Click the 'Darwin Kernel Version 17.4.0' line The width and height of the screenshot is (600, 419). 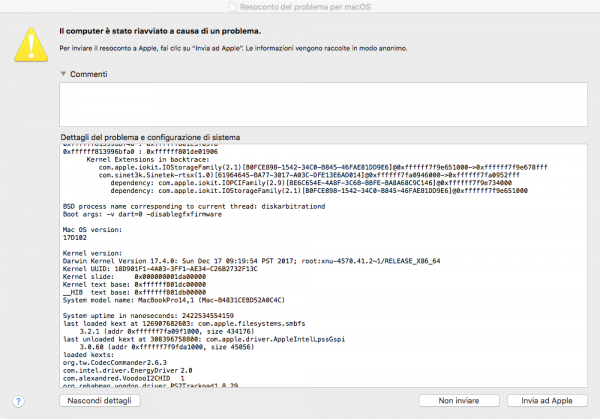click(251, 261)
